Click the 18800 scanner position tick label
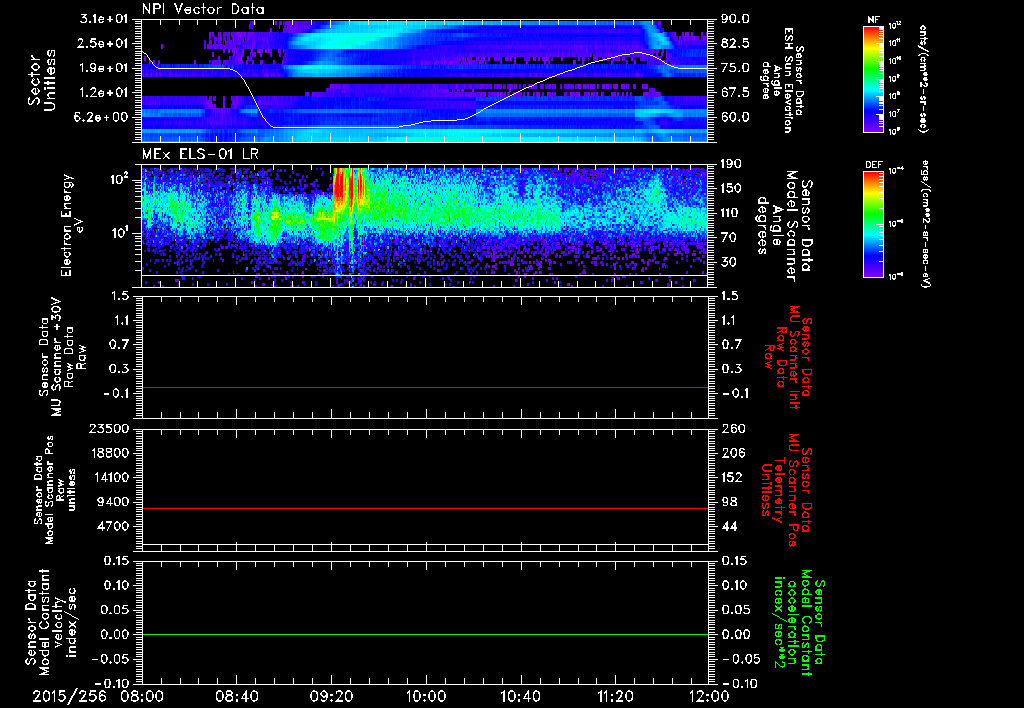The image size is (1024, 708). pos(110,453)
